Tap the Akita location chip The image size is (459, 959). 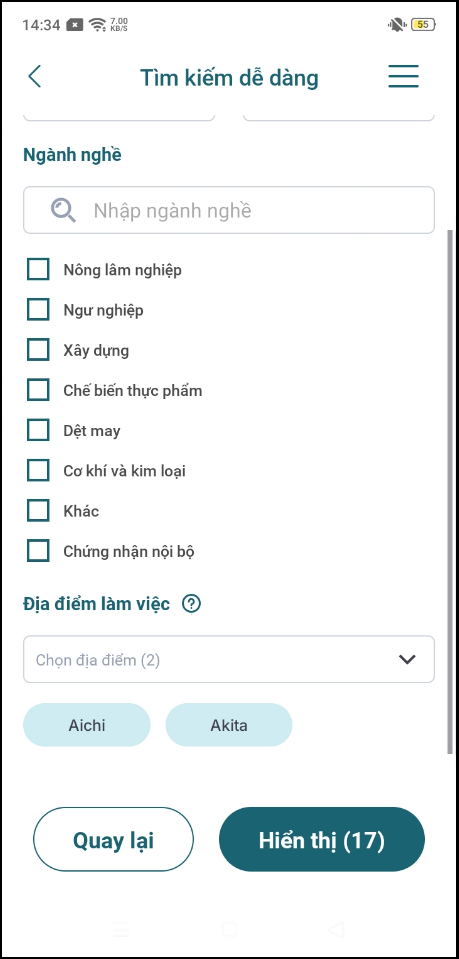pyautogui.click(x=229, y=725)
